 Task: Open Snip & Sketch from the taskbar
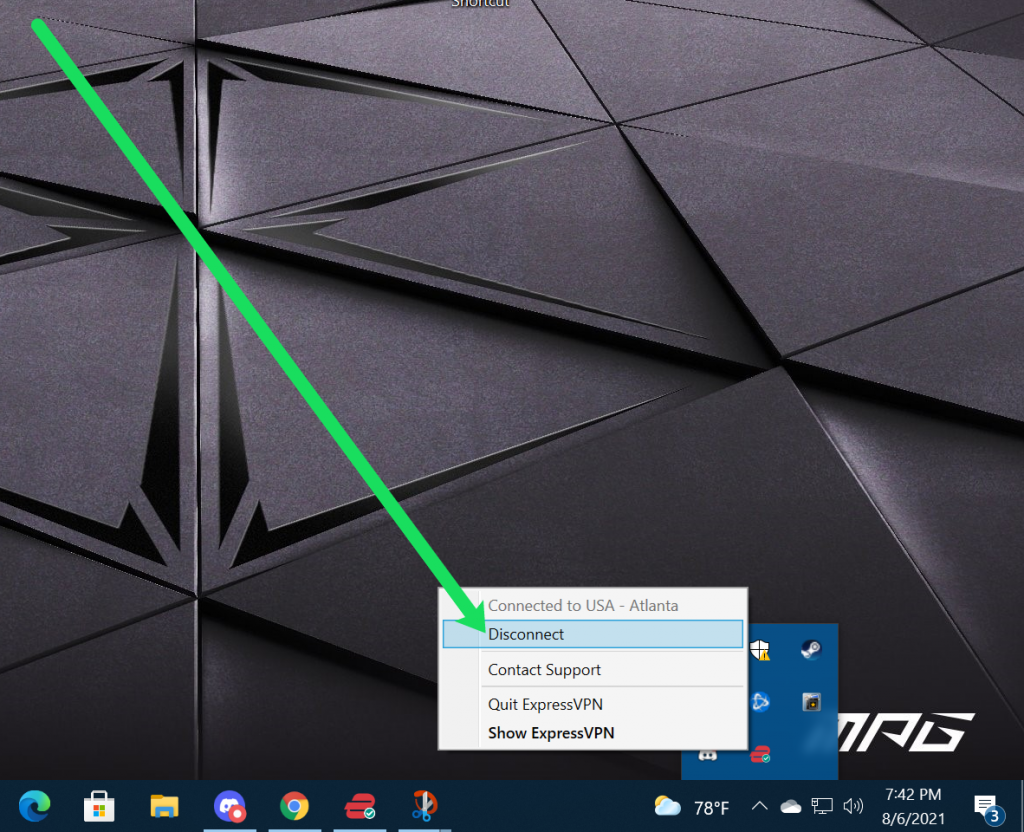(x=424, y=806)
